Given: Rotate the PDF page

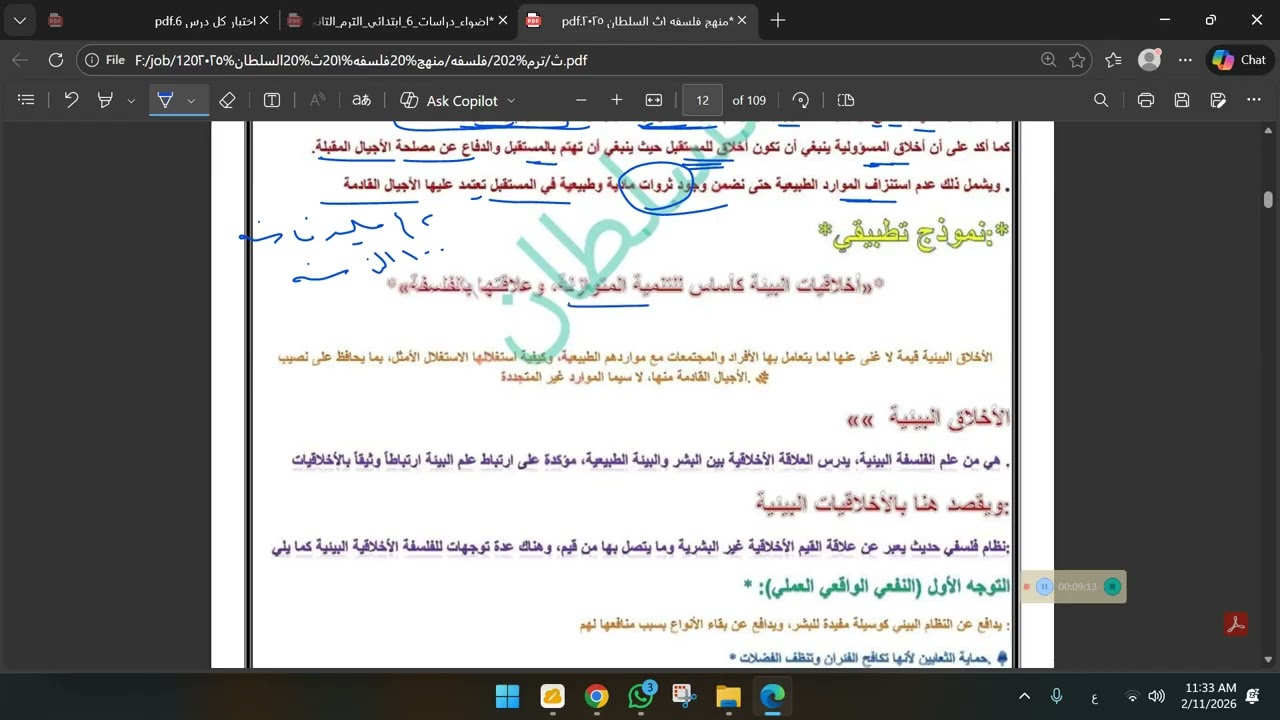Looking at the screenshot, I should coord(801,100).
